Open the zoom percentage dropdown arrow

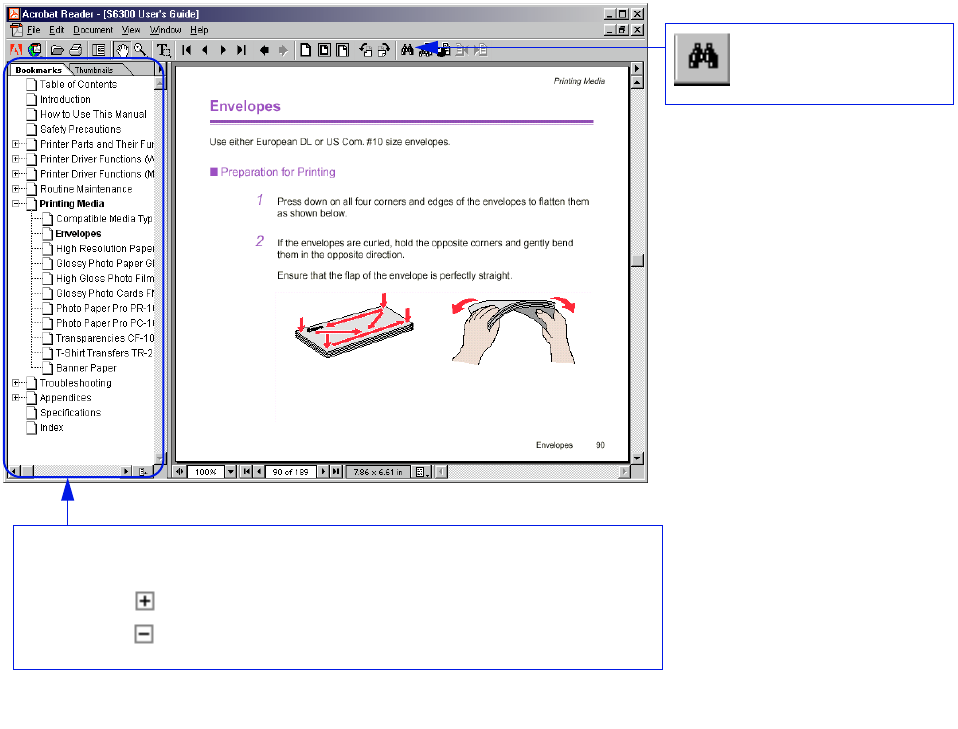(x=230, y=472)
